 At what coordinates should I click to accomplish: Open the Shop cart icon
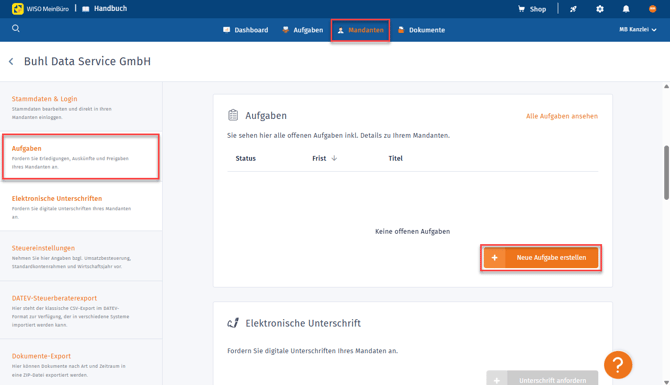521,9
